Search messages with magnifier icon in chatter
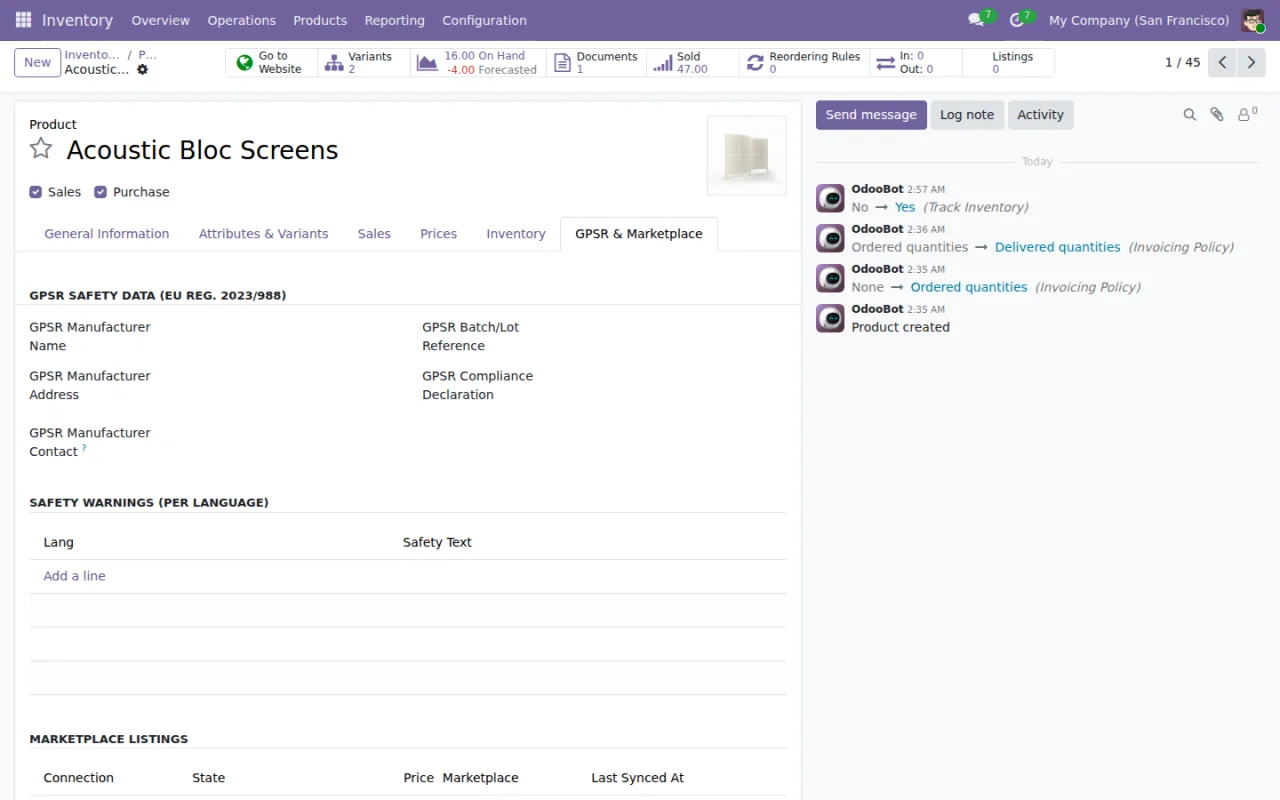The height and width of the screenshot is (800, 1280). pos(1190,115)
